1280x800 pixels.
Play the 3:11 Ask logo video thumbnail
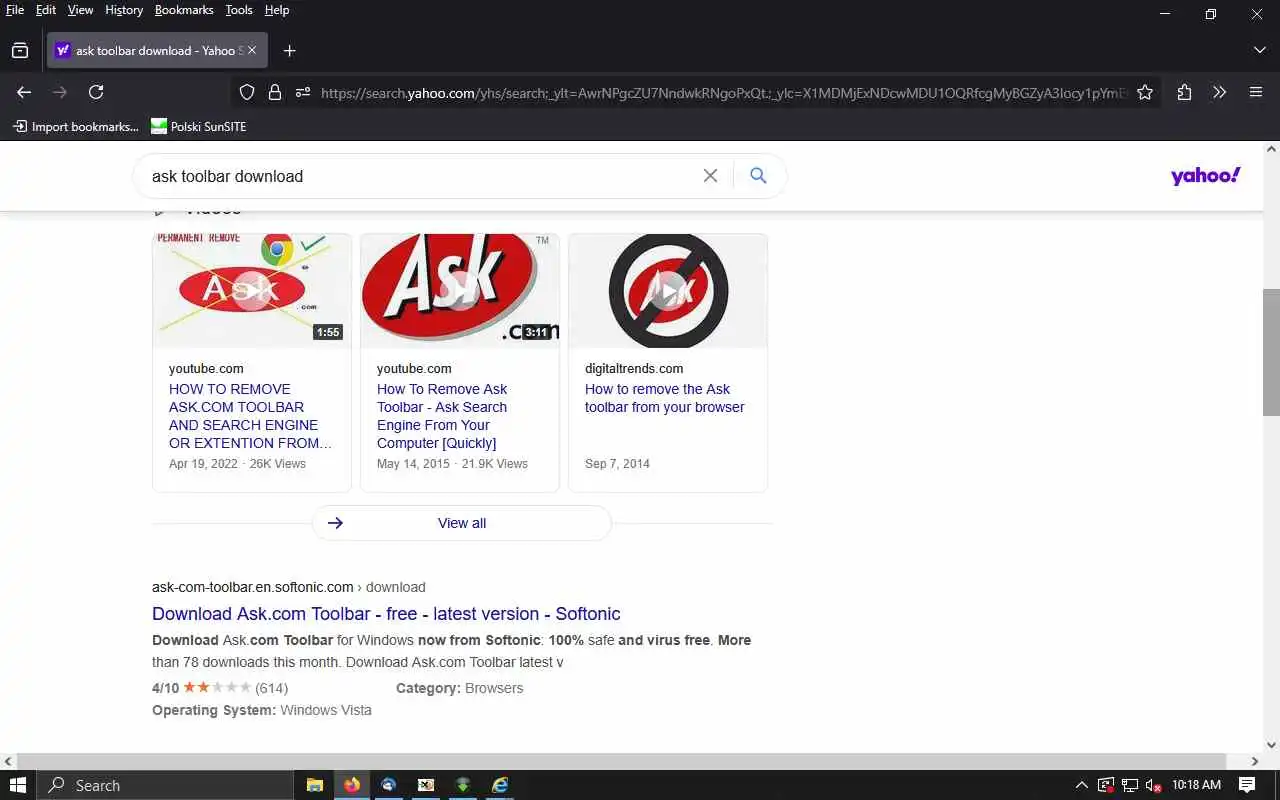click(460, 290)
